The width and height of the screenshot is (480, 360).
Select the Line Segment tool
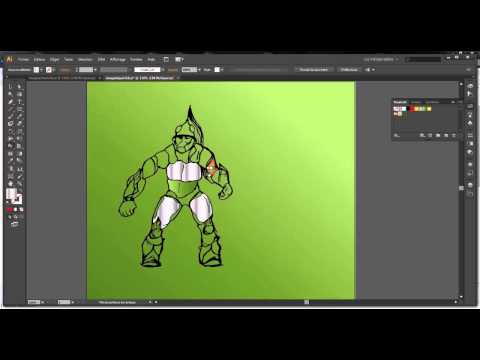tap(10, 109)
